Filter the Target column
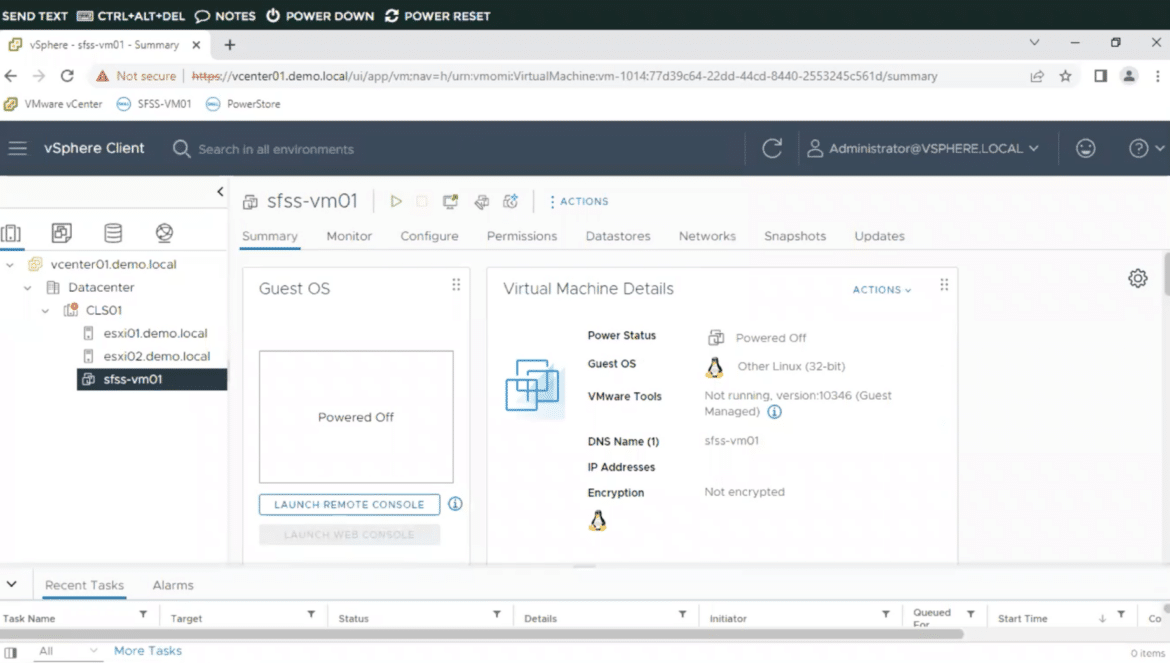This screenshot has height=663, width=1170. click(x=311, y=615)
